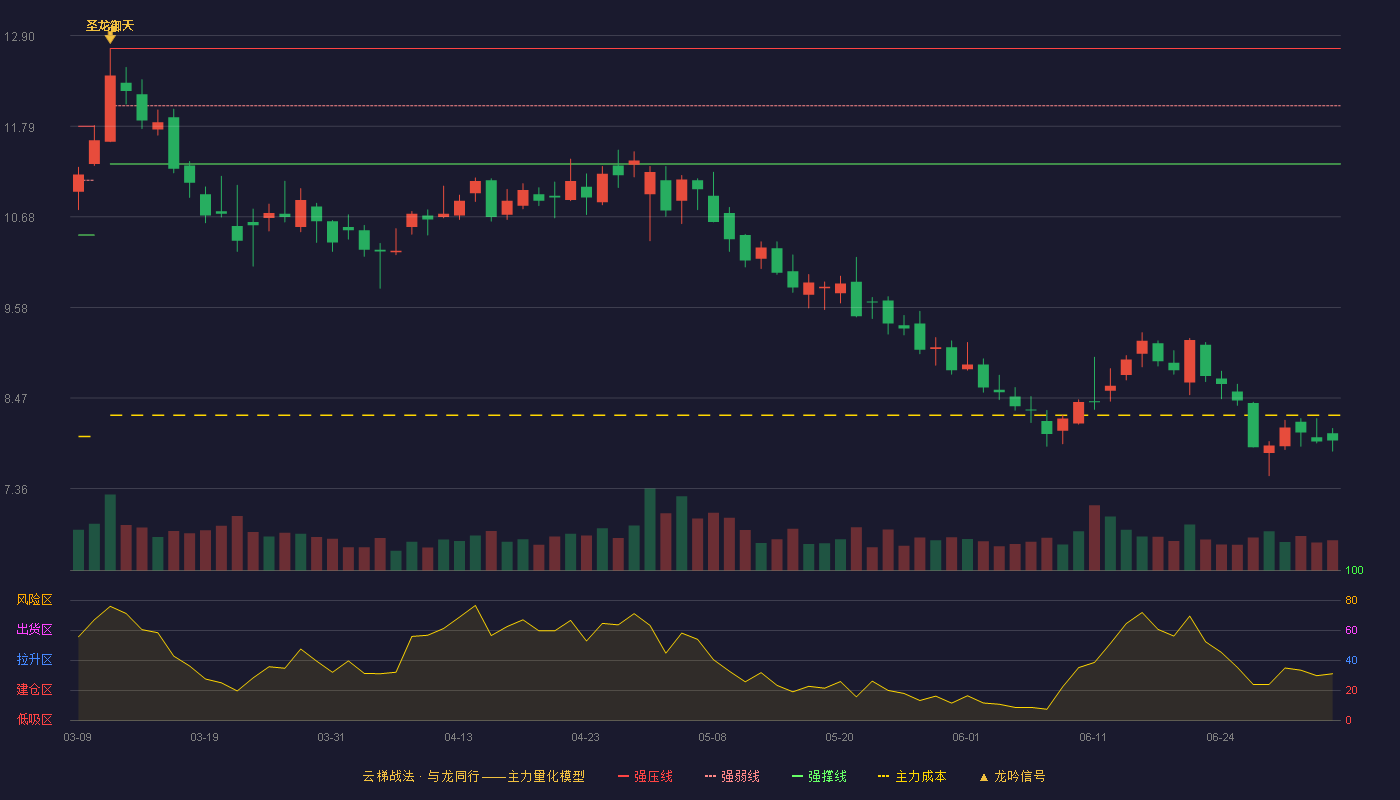Click the red horizontal 强压线 line

(725, 48)
